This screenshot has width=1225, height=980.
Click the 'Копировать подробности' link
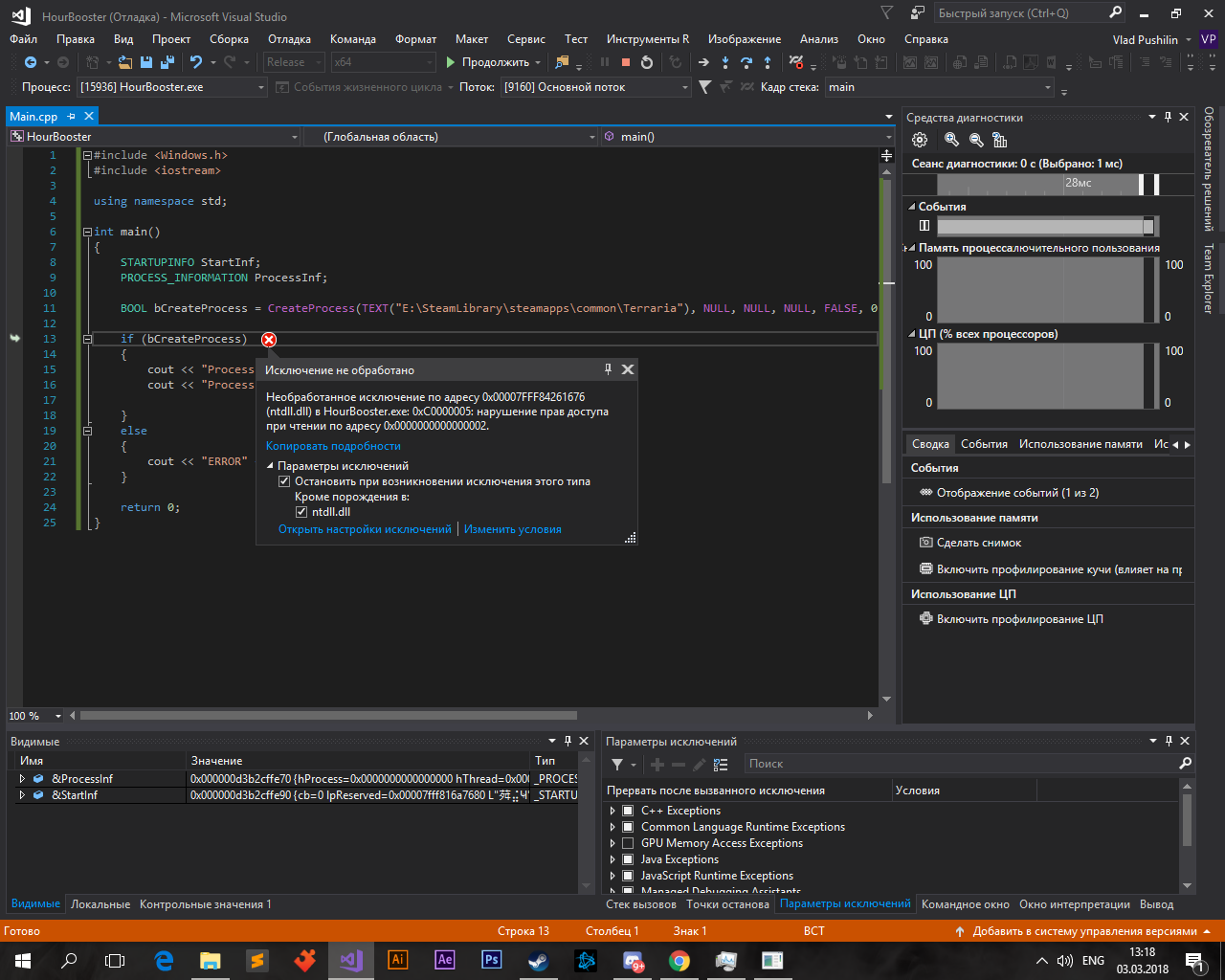click(x=333, y=446)
